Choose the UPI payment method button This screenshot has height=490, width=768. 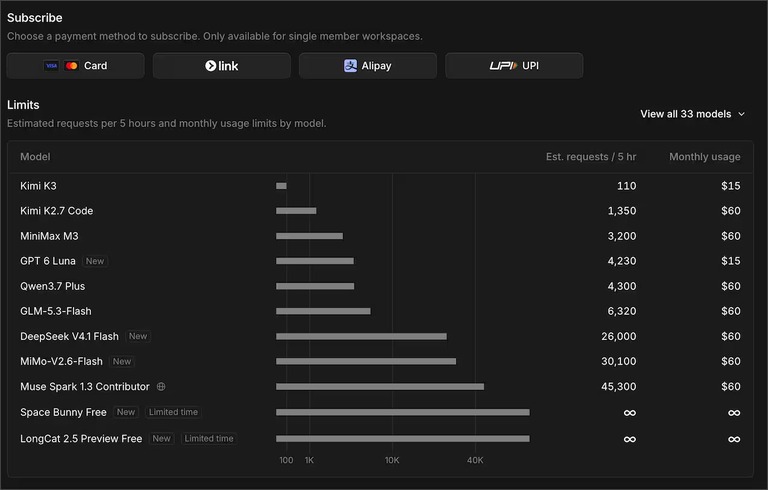coord(514,66)
